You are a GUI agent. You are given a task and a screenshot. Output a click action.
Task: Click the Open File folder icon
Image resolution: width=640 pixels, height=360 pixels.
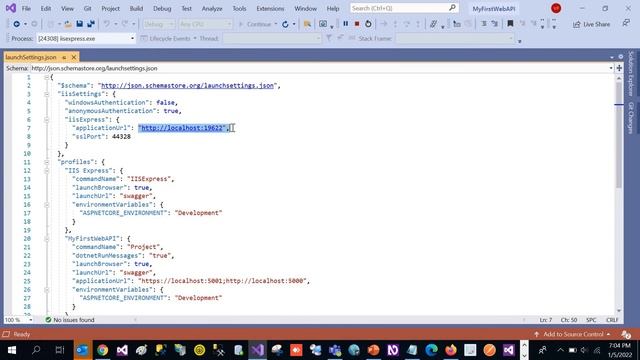tap(68, 24)
